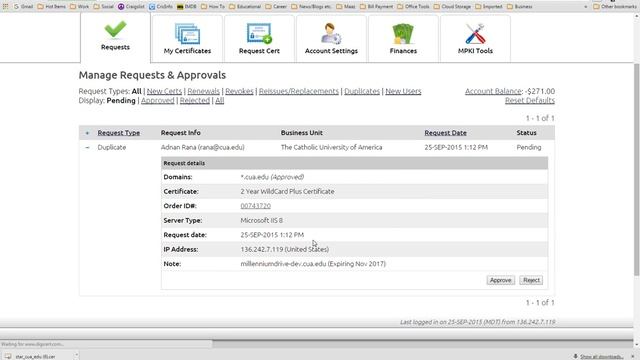Select The Catholic University of America cell
This screenshot has height=360, width=640.
(x=331, y=147)
